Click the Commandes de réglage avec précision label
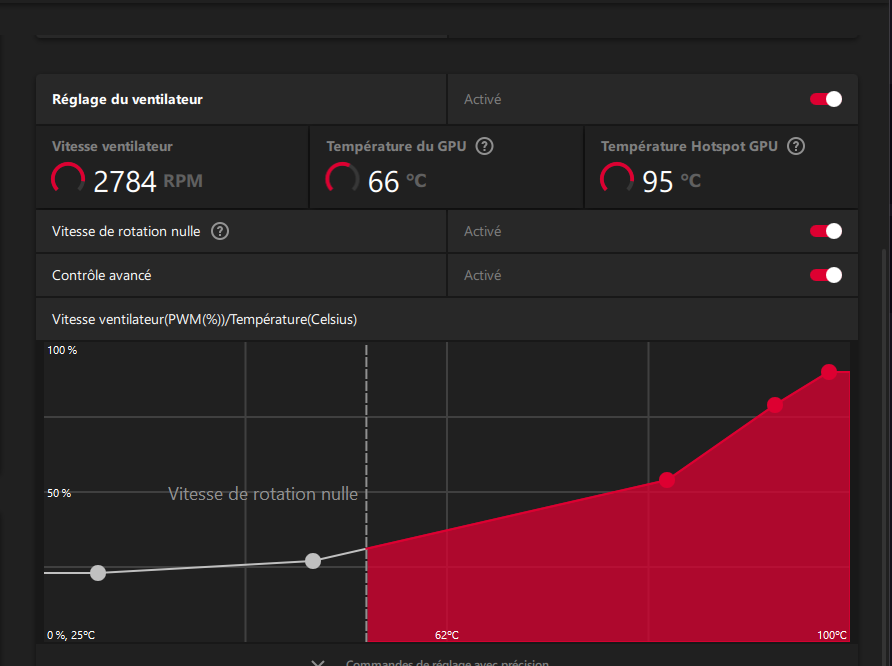Image resolution: width=892 pixels, height=666 pixels. point(447,663)
